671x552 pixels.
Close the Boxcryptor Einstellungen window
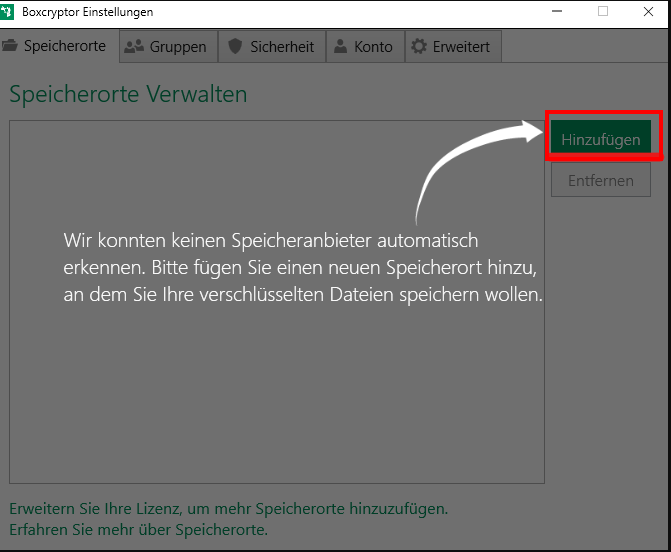click(648, 12)
